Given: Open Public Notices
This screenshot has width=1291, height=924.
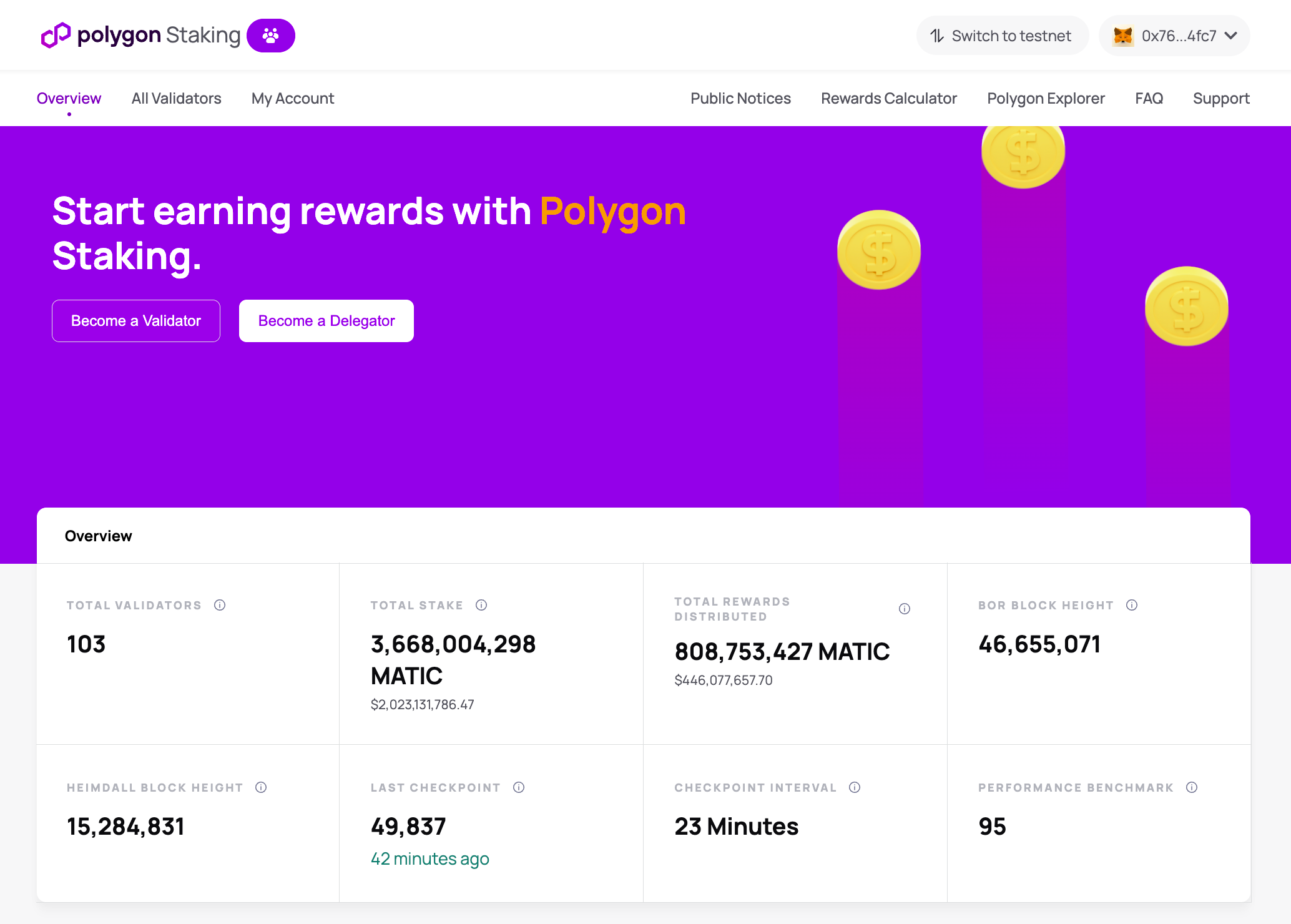Looking at the screenshot, I should pos(740,98).
